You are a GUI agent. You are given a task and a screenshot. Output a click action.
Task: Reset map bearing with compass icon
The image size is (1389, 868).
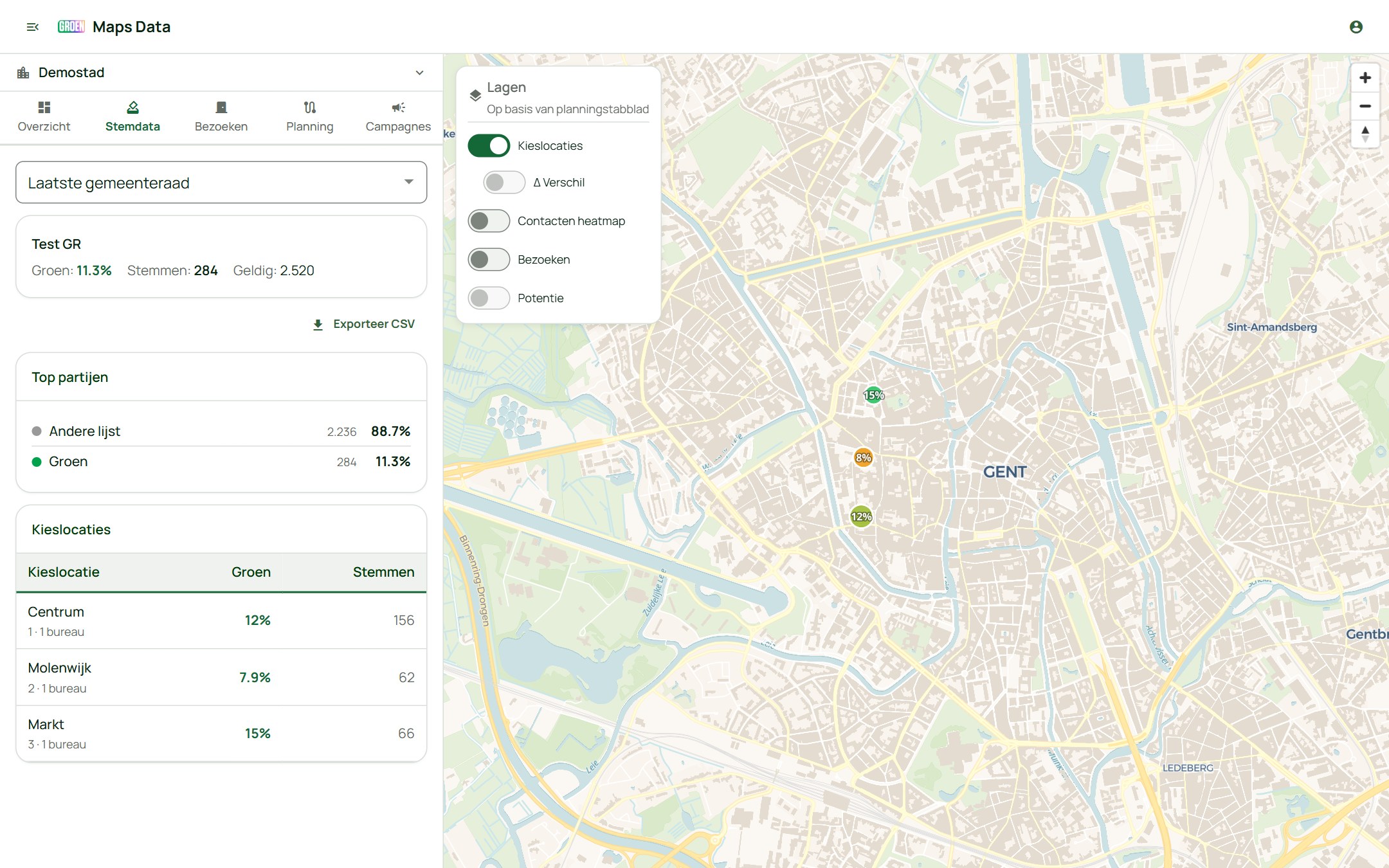click(1365, 134)
